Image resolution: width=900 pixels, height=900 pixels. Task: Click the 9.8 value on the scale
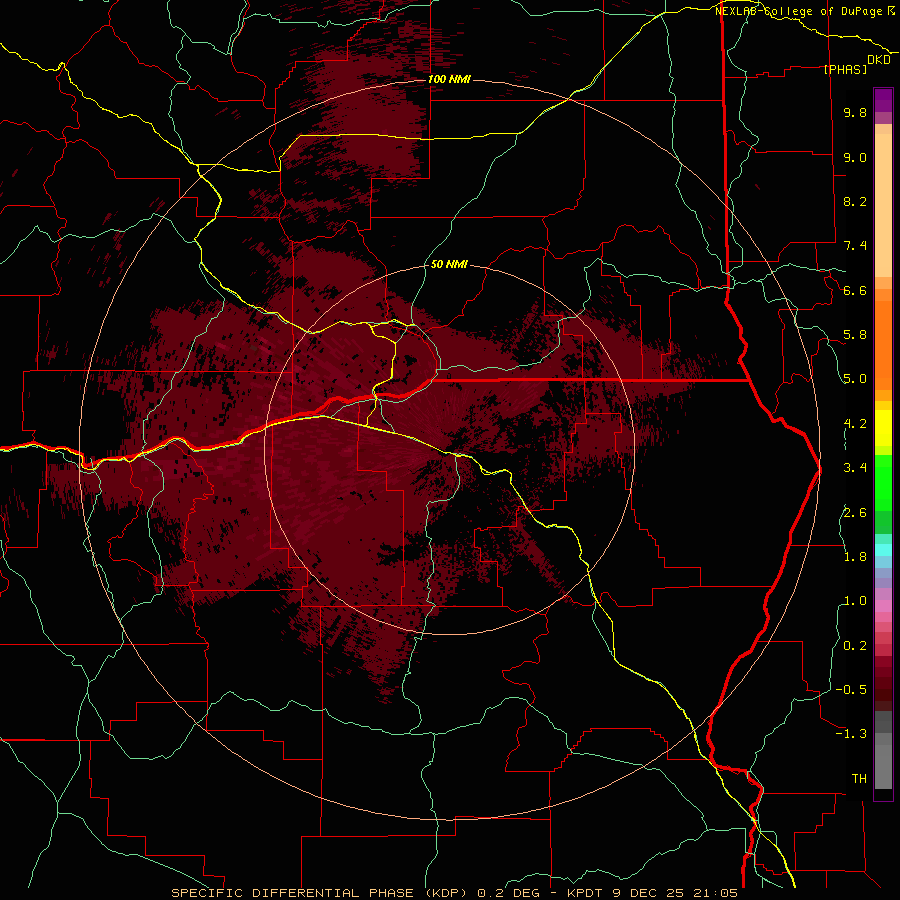(855, 112)
